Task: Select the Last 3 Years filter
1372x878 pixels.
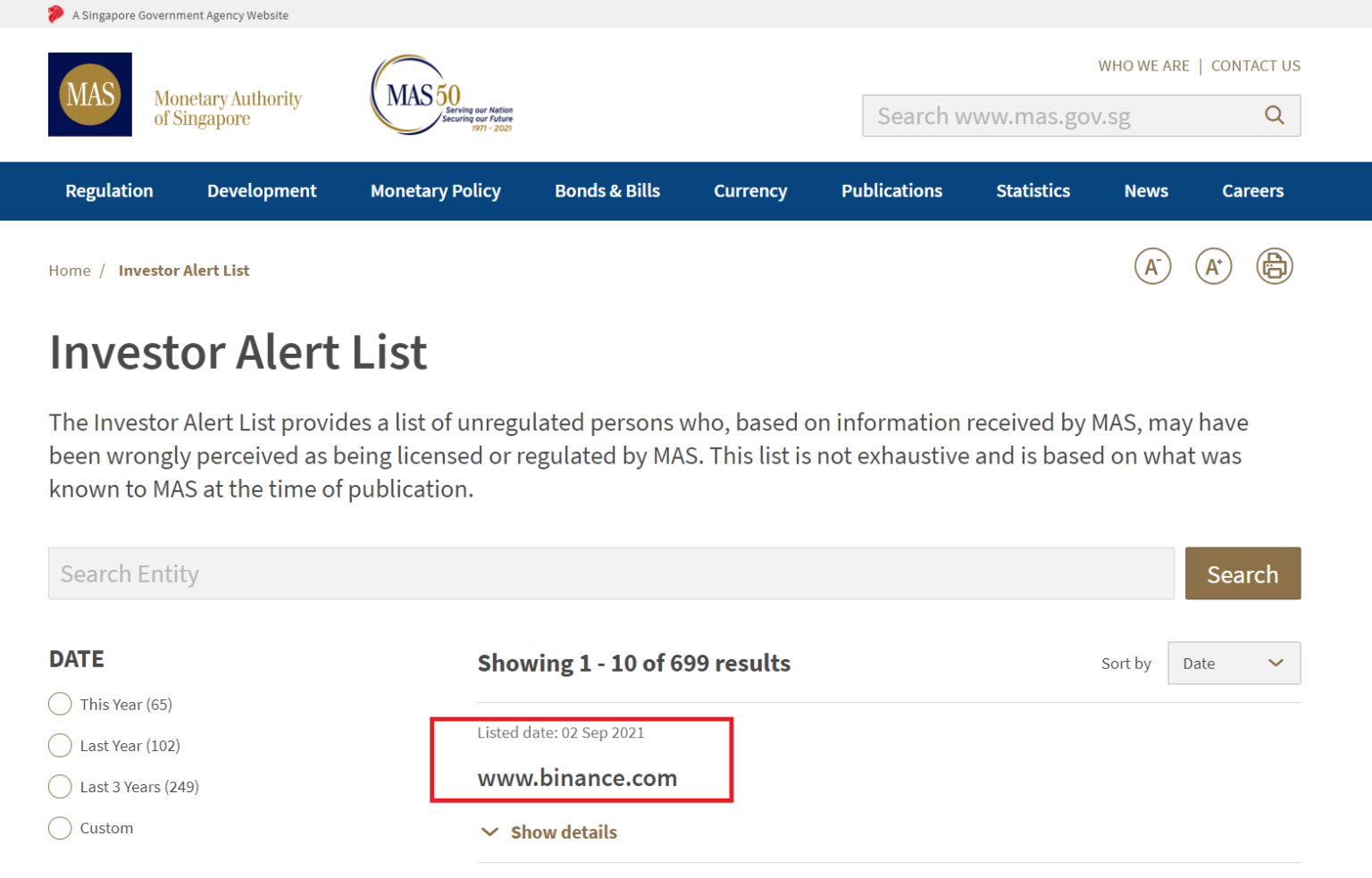Action: point(60,786)
